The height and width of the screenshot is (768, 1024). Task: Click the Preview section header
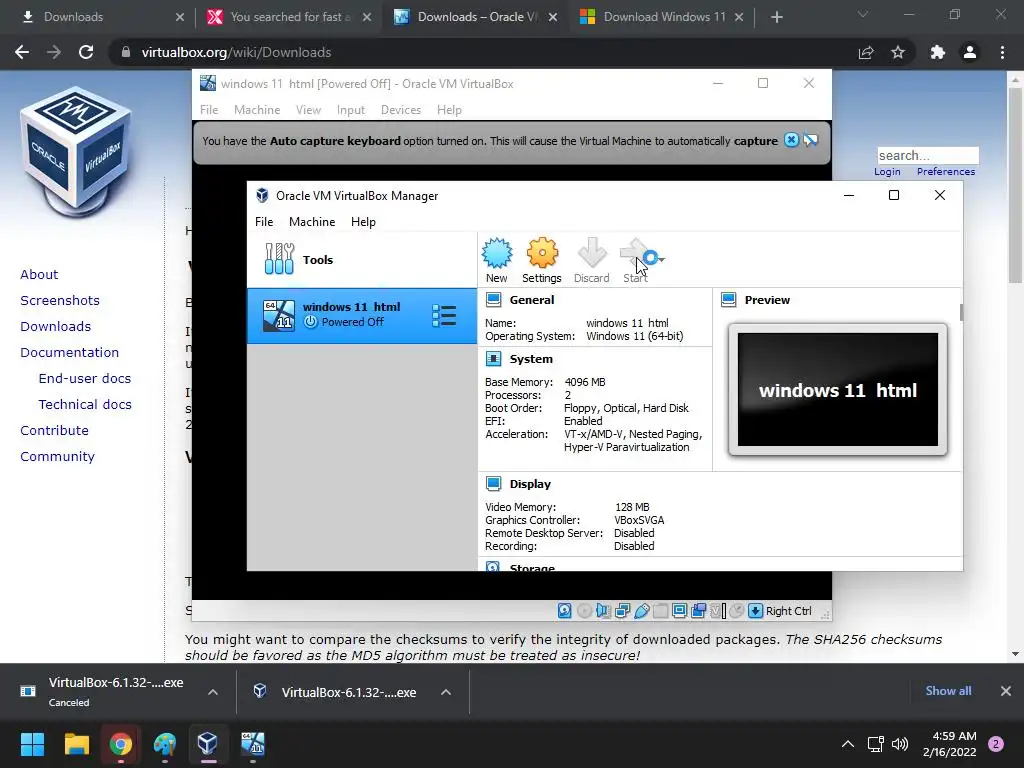767,300
